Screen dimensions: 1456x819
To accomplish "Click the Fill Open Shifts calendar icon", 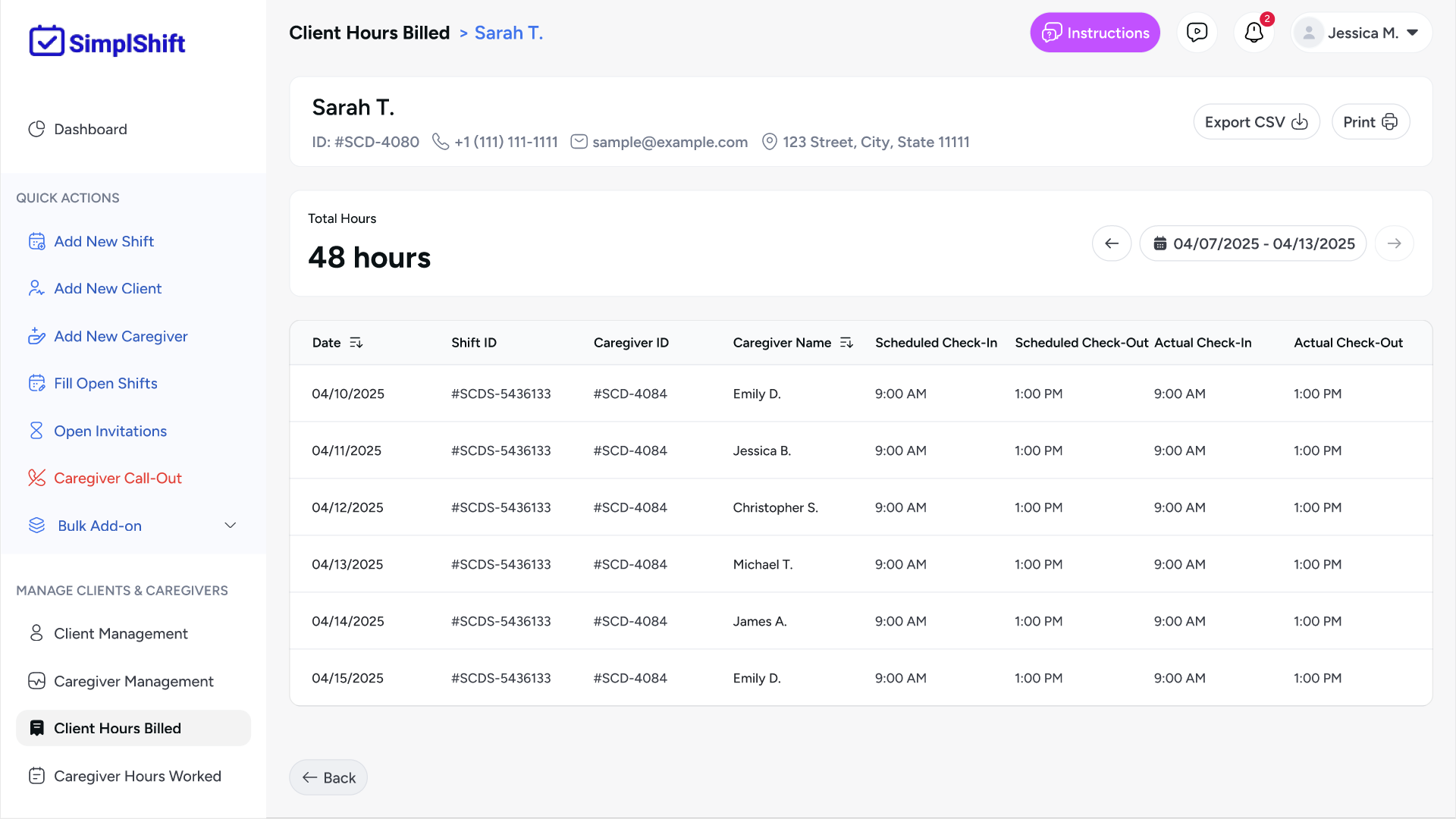I will tap(37, 383).
